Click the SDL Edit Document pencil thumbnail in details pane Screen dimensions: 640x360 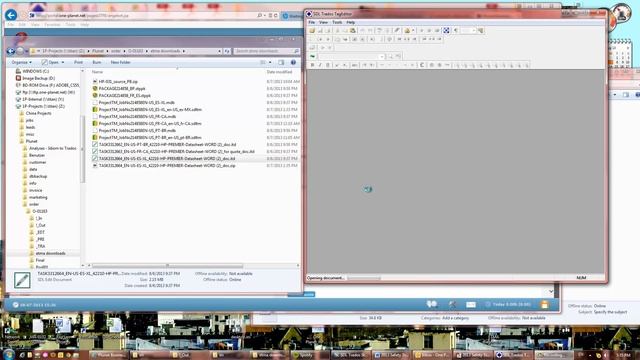pos(22,280)
